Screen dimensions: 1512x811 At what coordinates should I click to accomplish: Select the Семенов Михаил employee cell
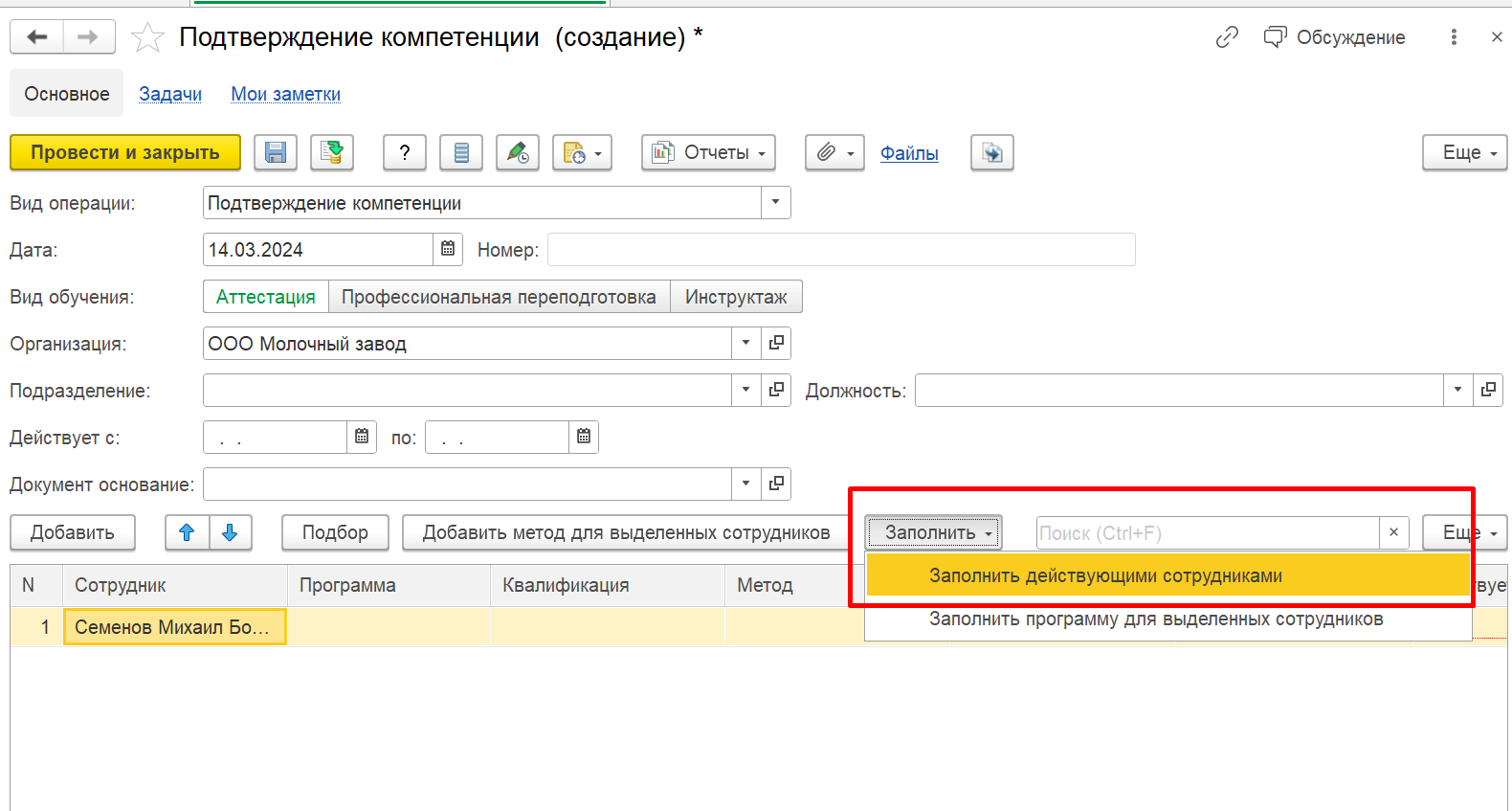pos(175,628)
